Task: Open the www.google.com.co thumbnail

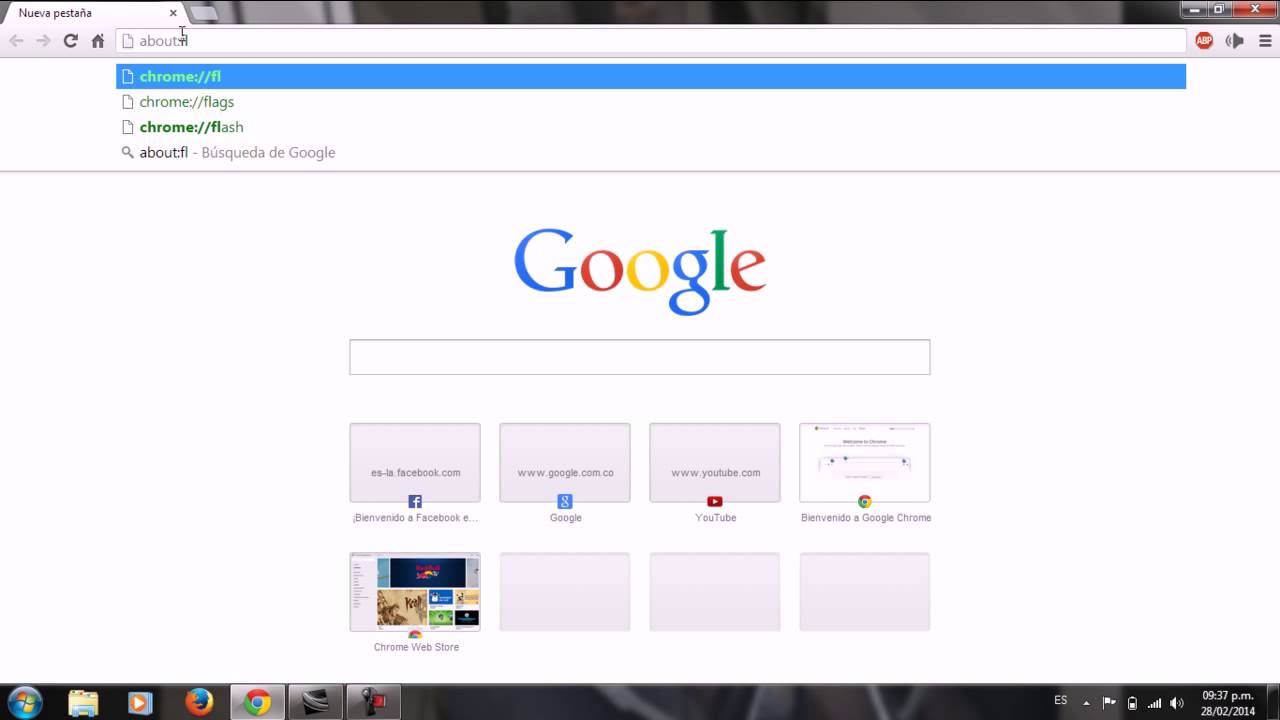Action: [565, 462]
